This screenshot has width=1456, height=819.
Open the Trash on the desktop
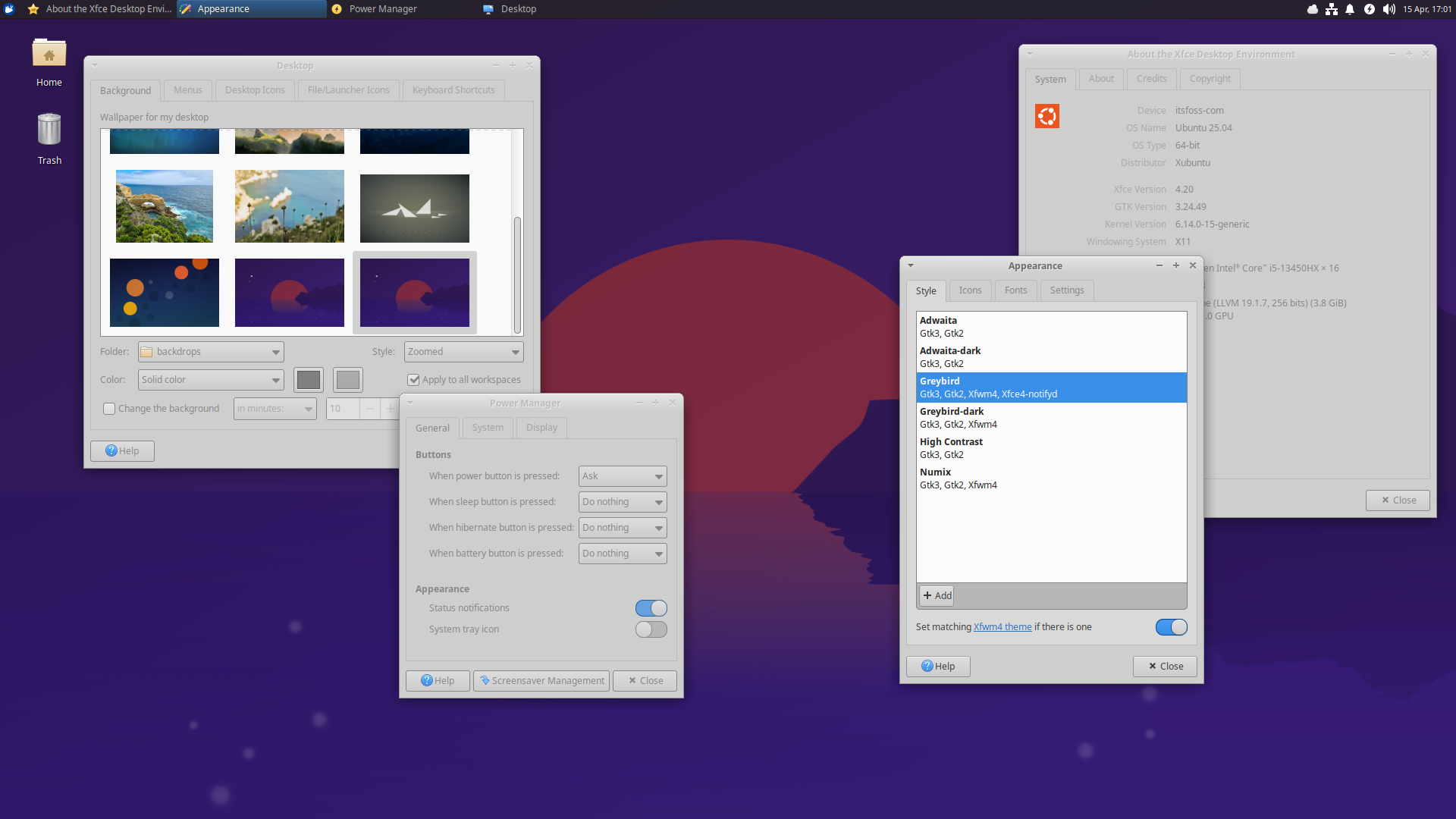coord(49,129)
